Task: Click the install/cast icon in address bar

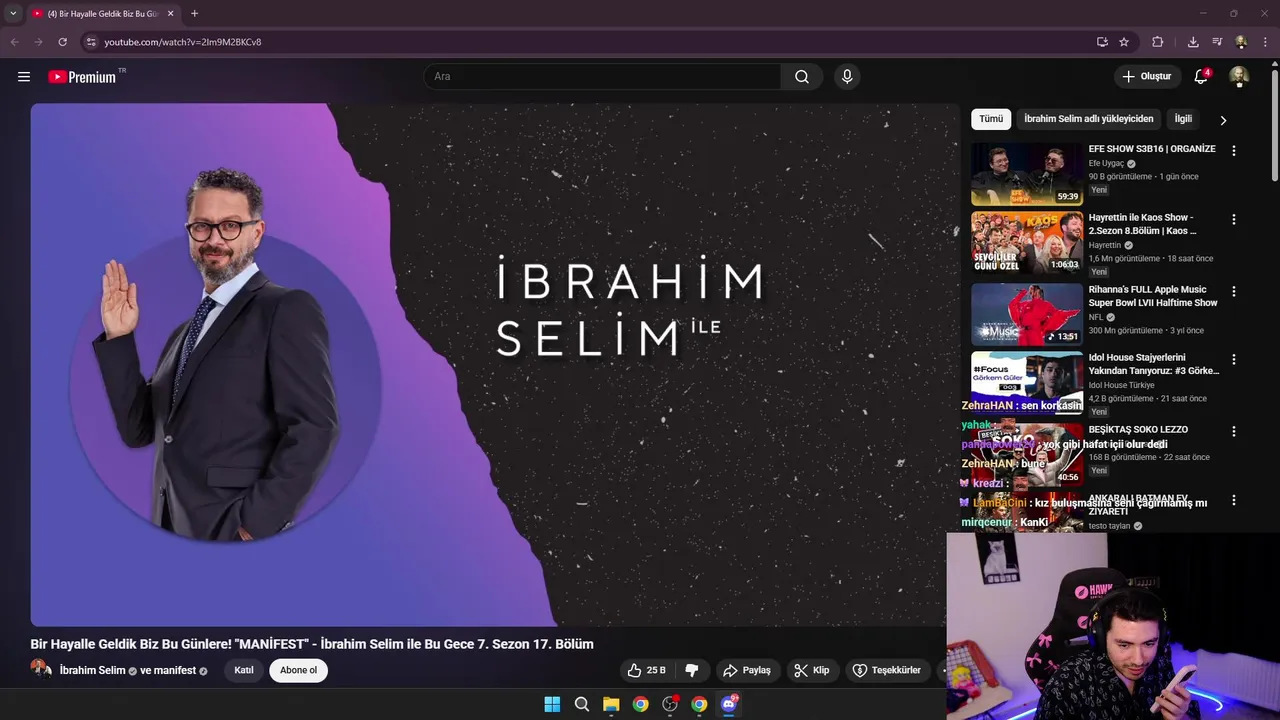Action: pyautogui.click(x=1102, y=42)
